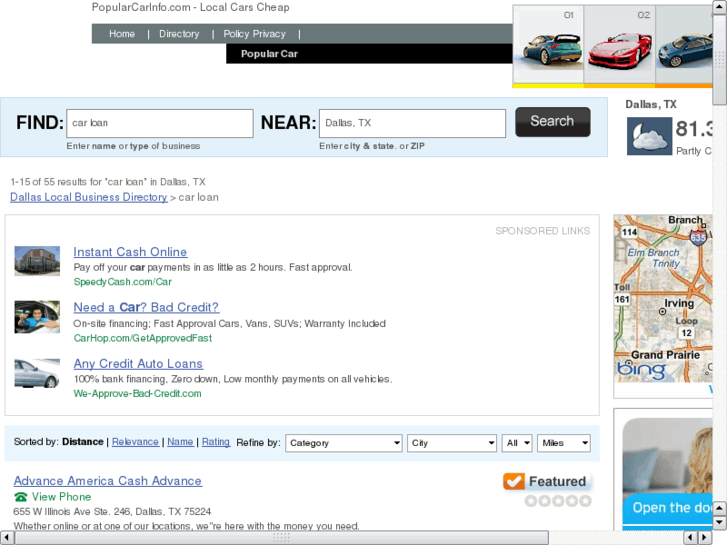
Task: Click the Open the door banner ad
Action: pos(667,473)
